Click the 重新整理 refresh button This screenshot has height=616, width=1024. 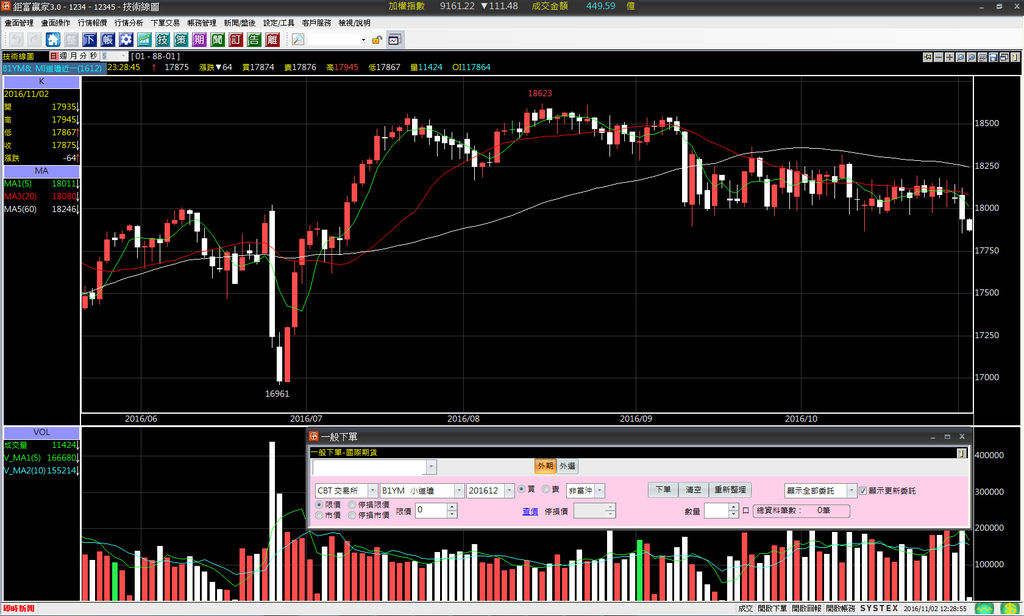point(730,490)
